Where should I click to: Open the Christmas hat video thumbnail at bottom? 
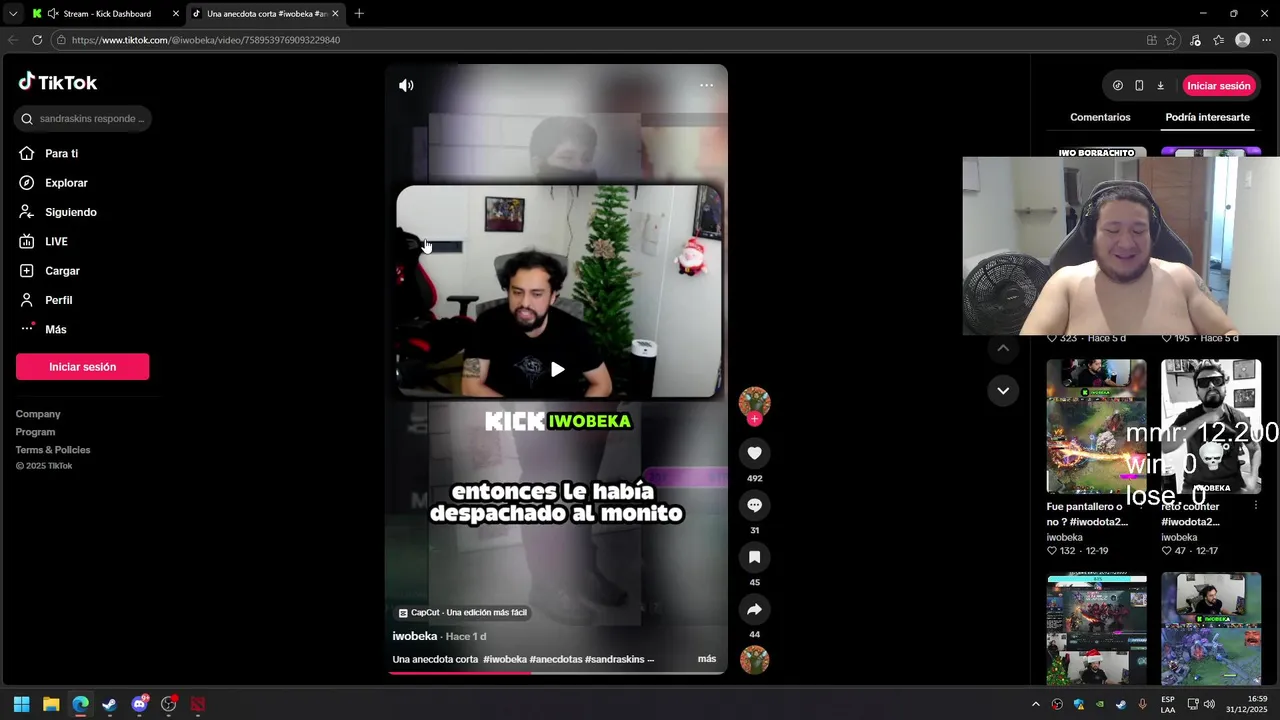pos(1096,628)
